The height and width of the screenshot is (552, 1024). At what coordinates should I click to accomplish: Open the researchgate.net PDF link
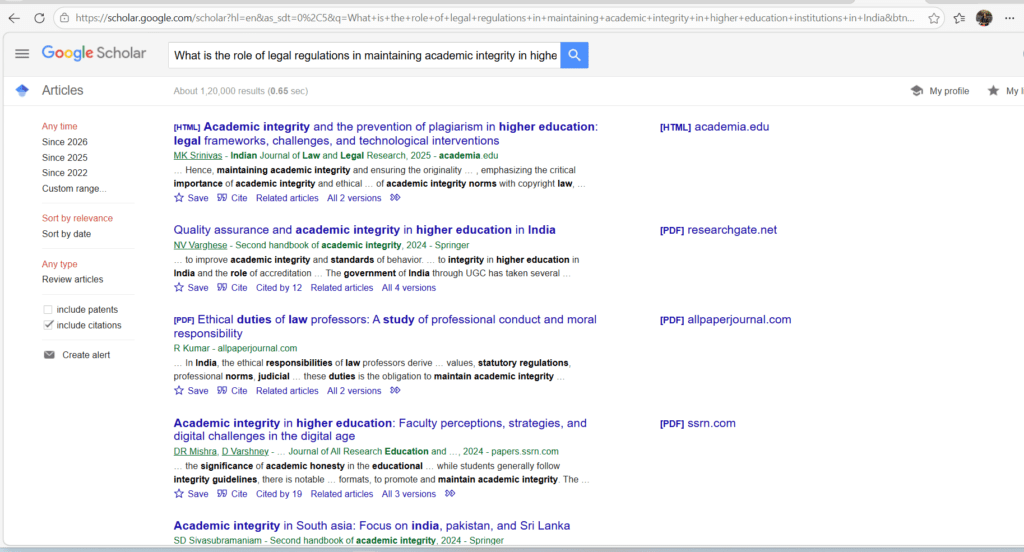tap(718, 230)
